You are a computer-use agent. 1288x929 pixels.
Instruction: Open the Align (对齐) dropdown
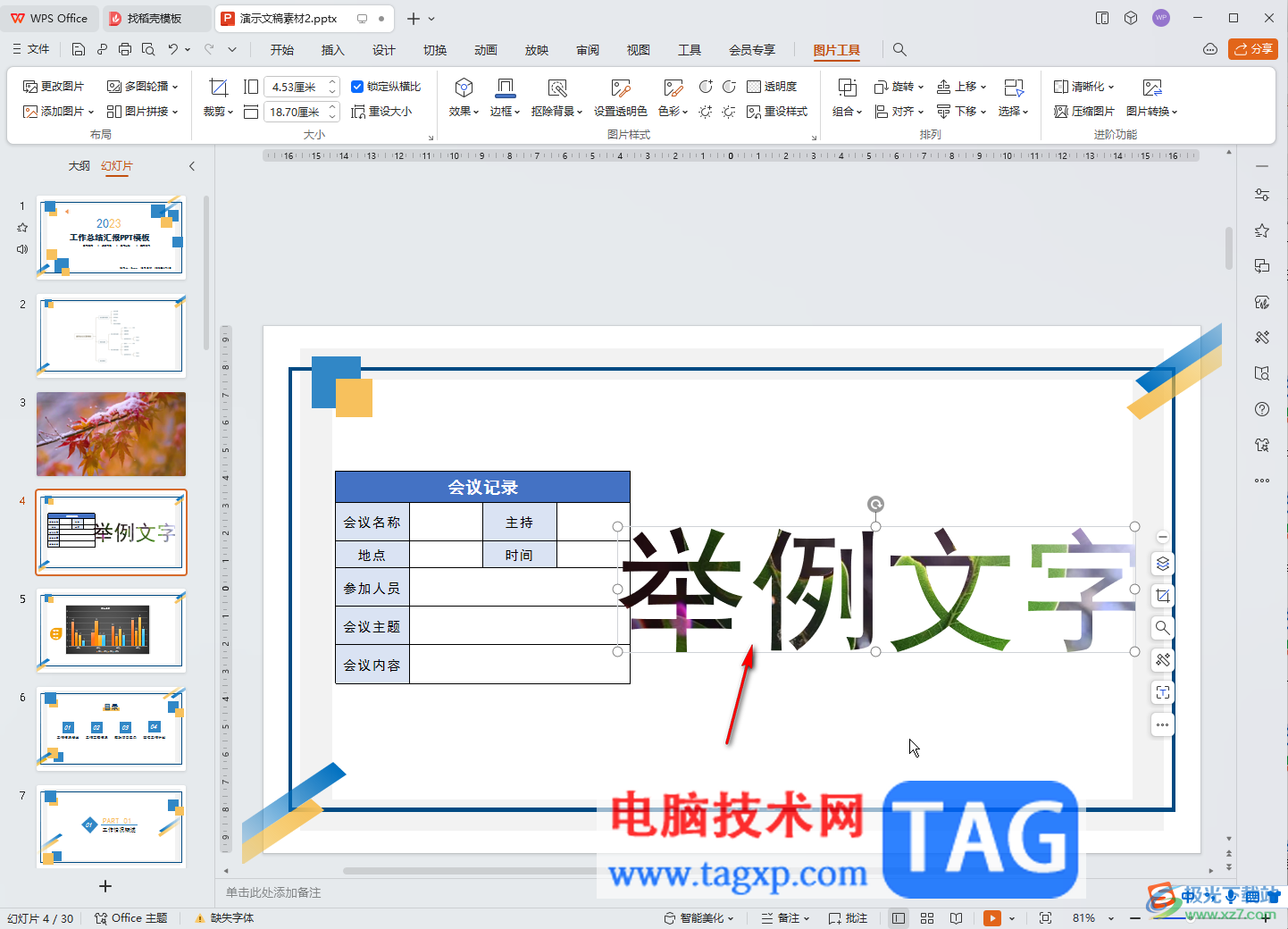pos(899,112)
